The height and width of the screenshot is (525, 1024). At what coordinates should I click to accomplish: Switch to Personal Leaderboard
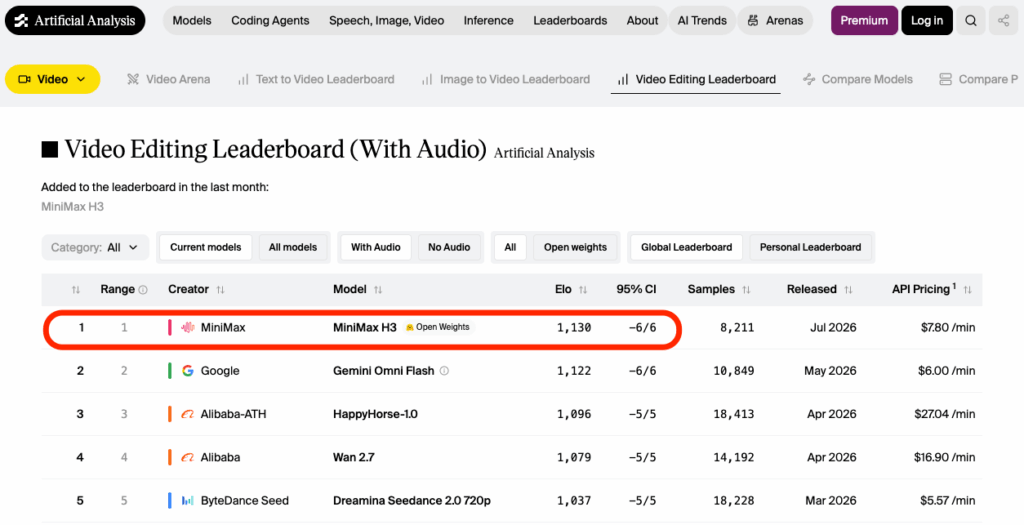[x=810, y=247]
